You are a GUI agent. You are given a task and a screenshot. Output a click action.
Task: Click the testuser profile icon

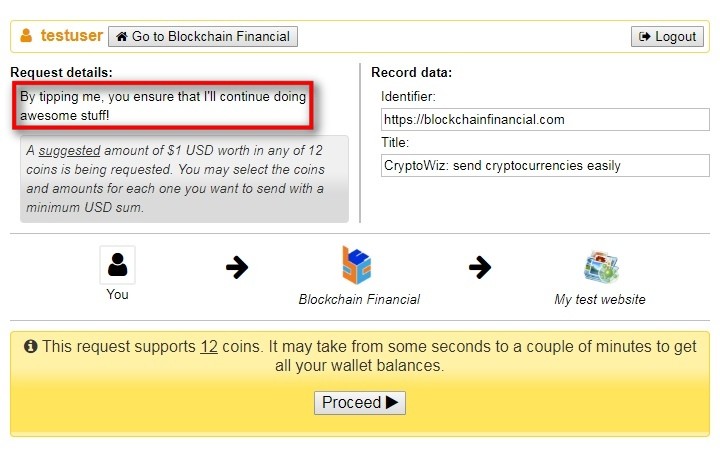[26, 36]
